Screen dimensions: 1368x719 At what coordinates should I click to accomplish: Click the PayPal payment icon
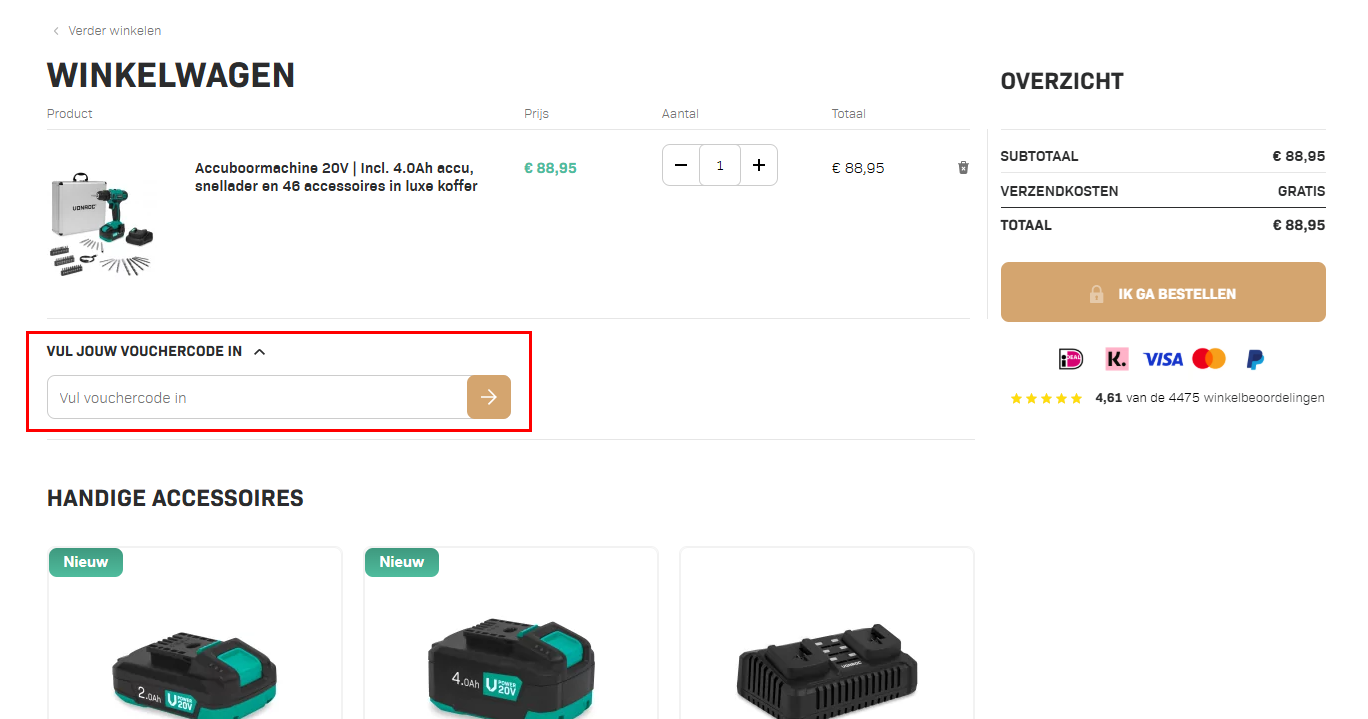(x=1255, y=359)
